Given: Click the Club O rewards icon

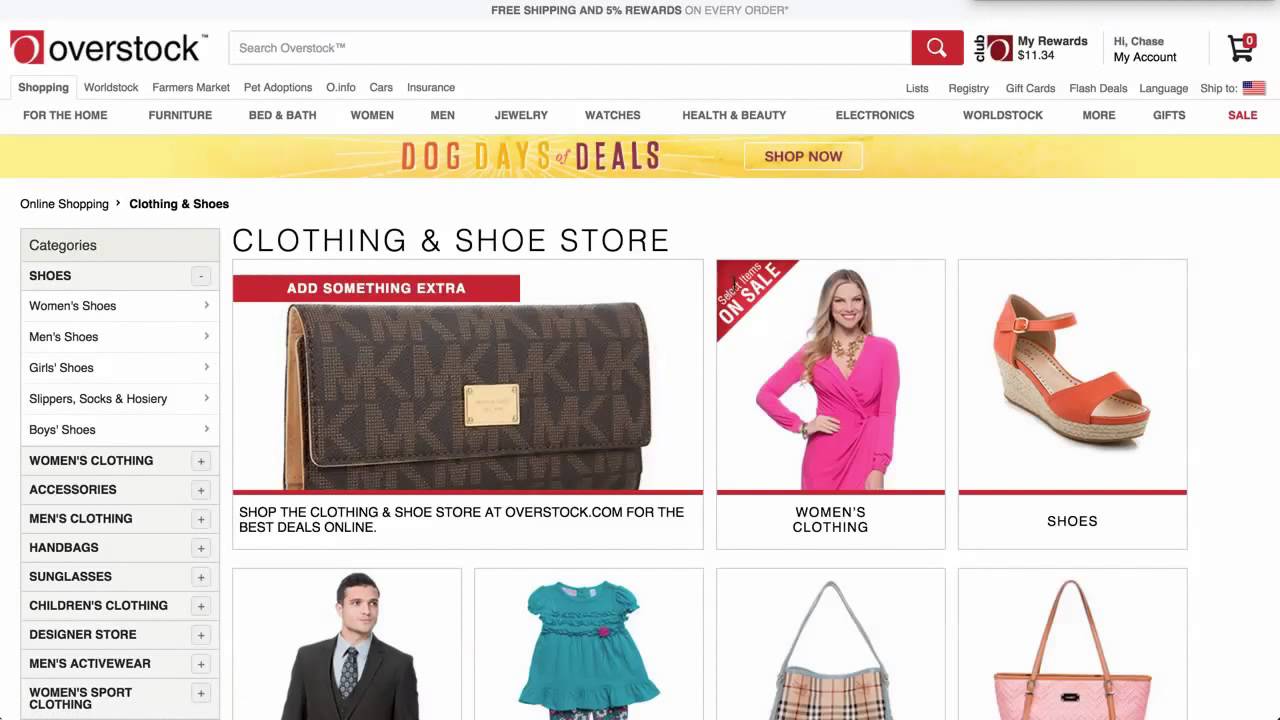Looking at the screenshot, I should coord(994,48).
